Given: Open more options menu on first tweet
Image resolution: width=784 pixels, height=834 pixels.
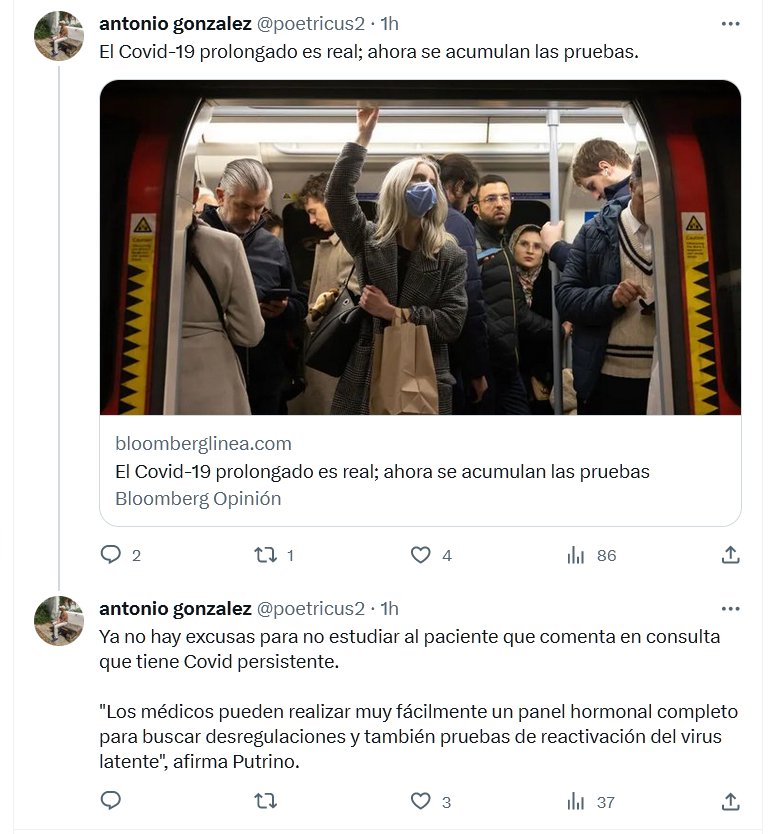Looking at the screenshot, I should pos(731,23).
